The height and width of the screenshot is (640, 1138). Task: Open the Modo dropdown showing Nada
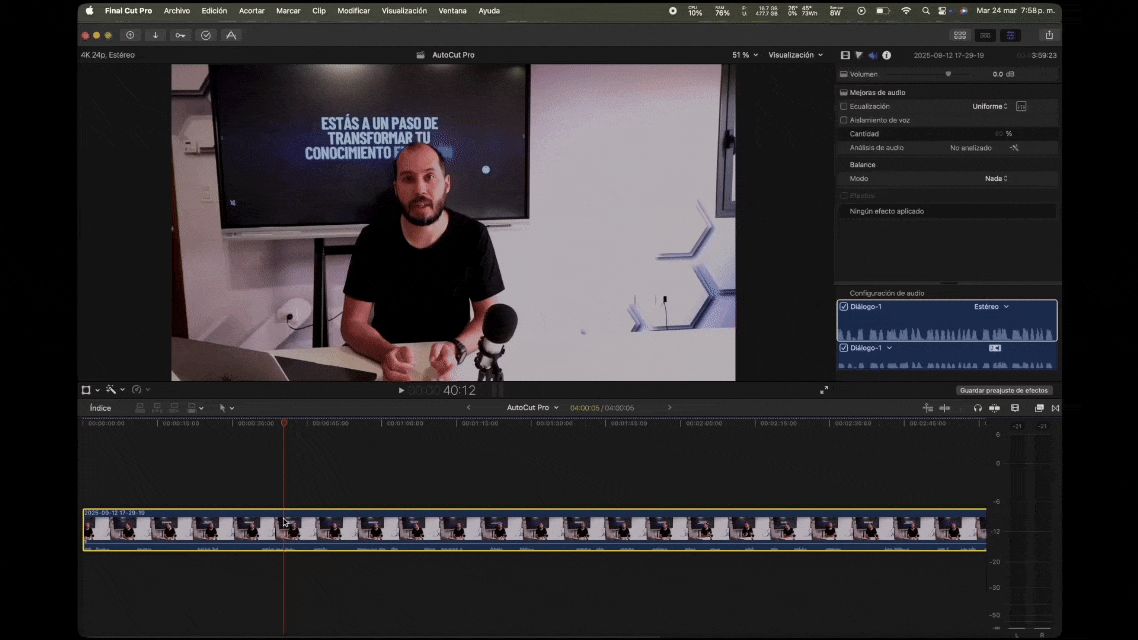995,178
